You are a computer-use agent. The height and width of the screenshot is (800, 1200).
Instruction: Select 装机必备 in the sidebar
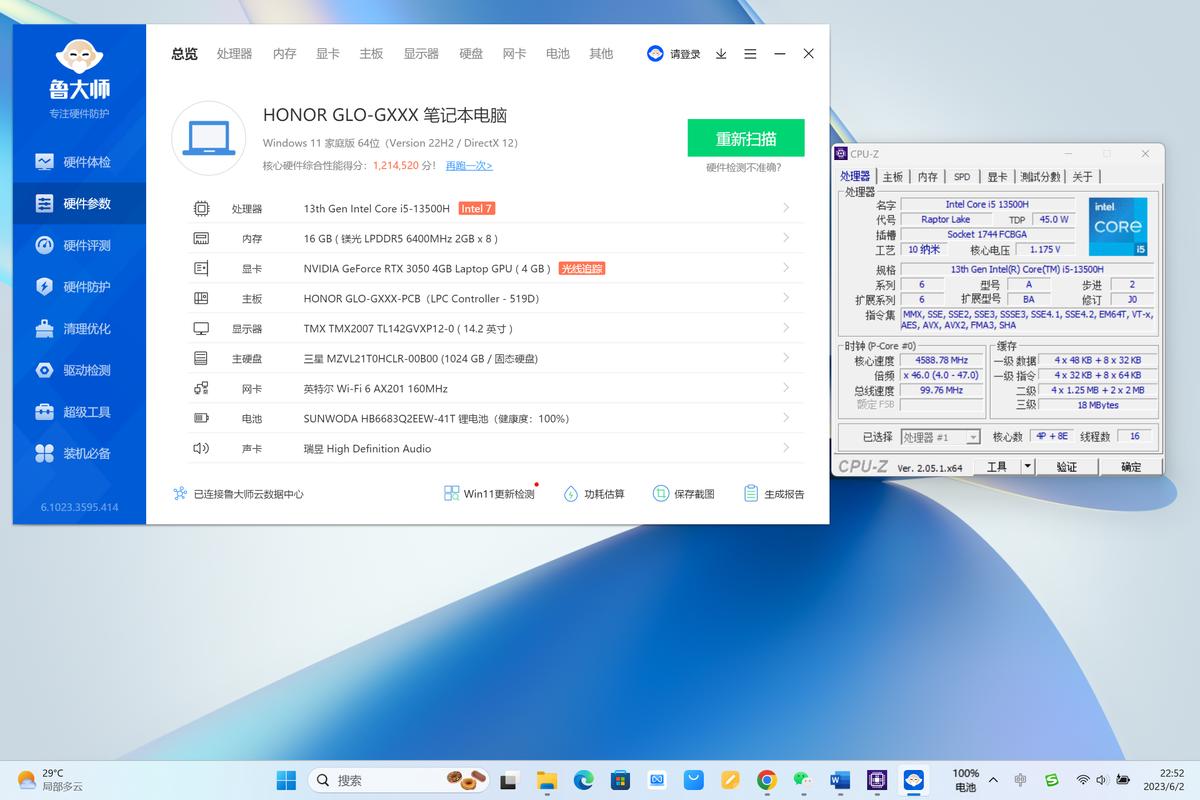coord(79,453)
